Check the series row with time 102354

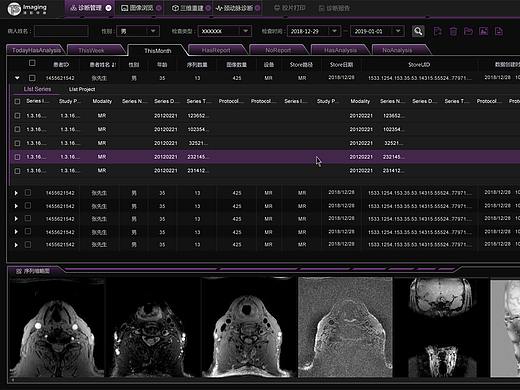tap(17, 129)
